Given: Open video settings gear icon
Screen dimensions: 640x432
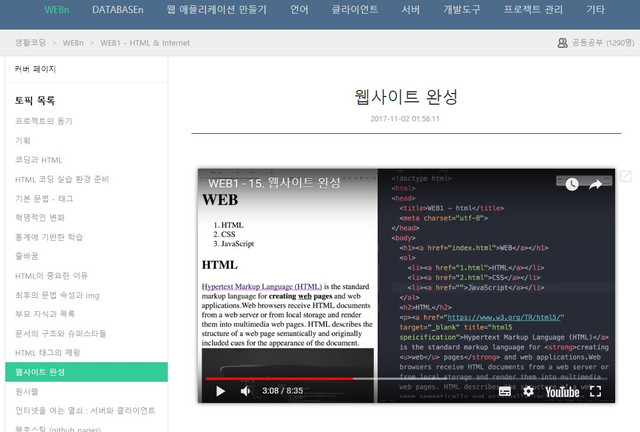Looking at the screenshot, I should [x=528, y=391].
